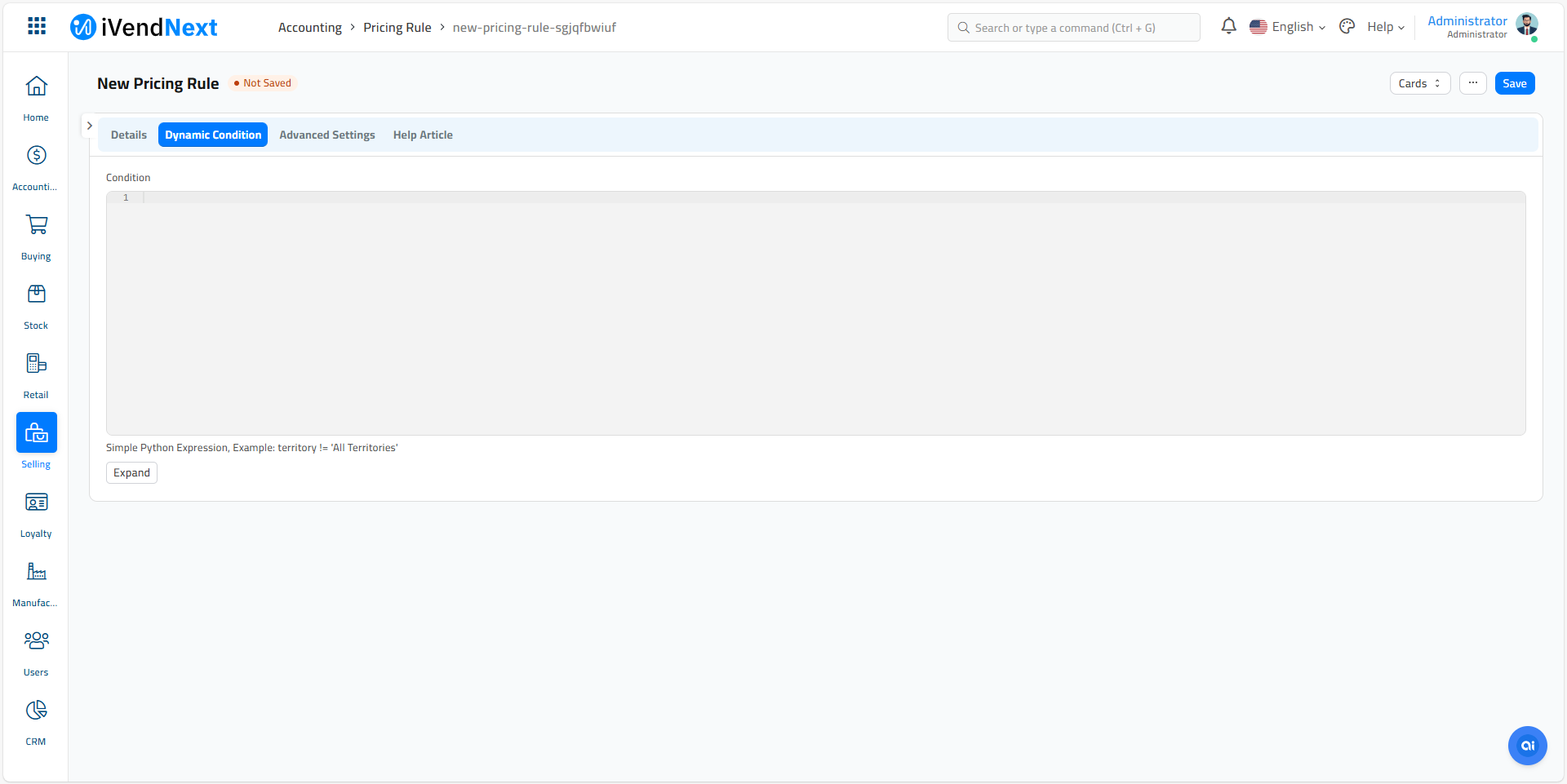1567x784 pixels.
Task: Open Users module in sidebar
Action: point(36,653)
